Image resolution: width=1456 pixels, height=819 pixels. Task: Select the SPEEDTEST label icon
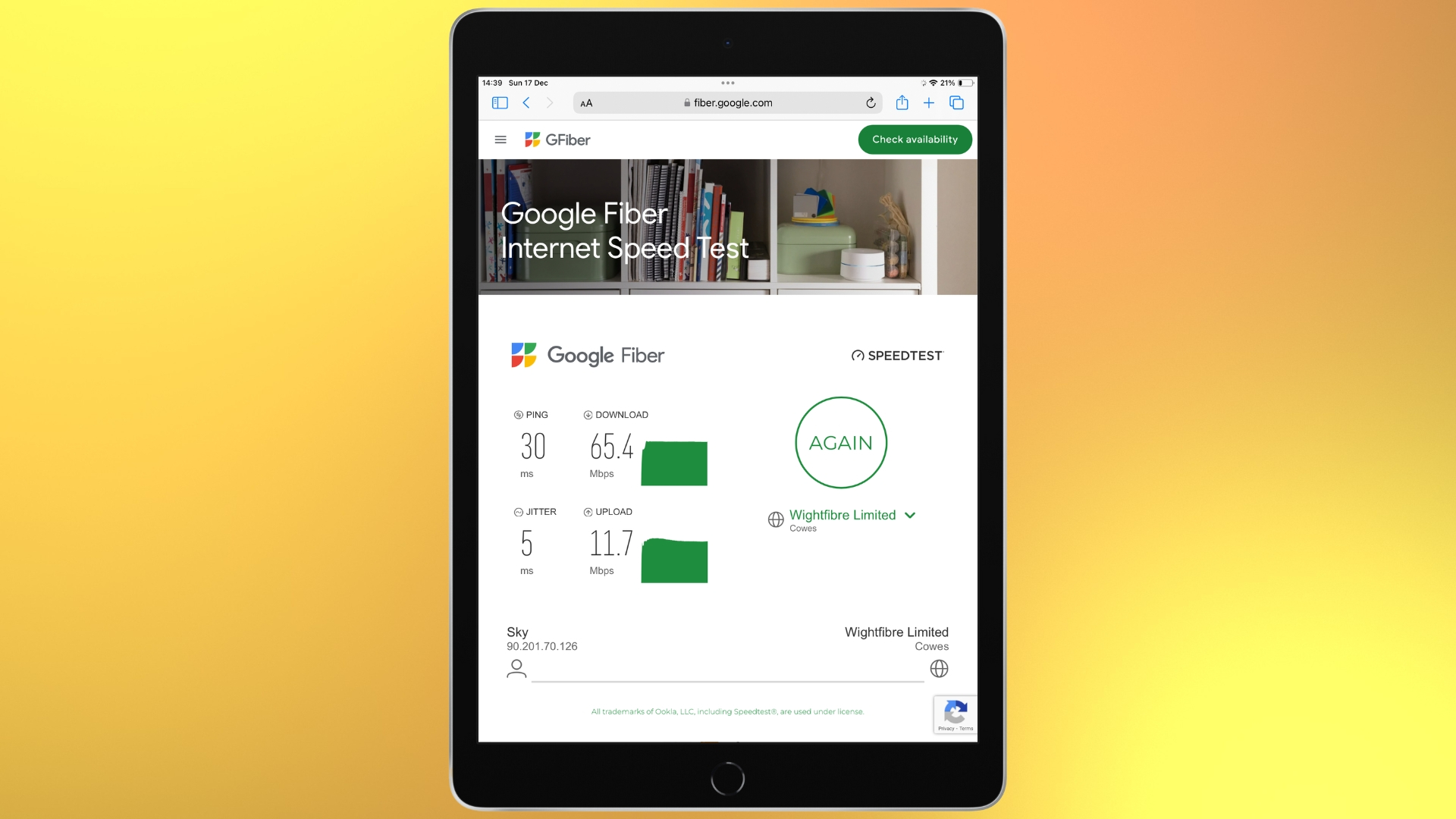point(856,355)
